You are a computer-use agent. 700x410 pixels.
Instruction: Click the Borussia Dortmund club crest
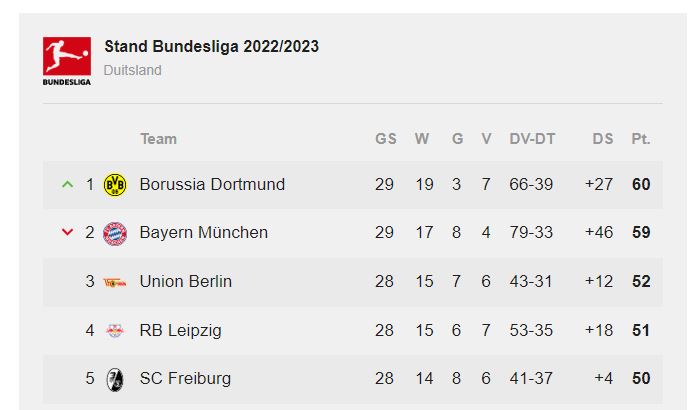(115, 185)
